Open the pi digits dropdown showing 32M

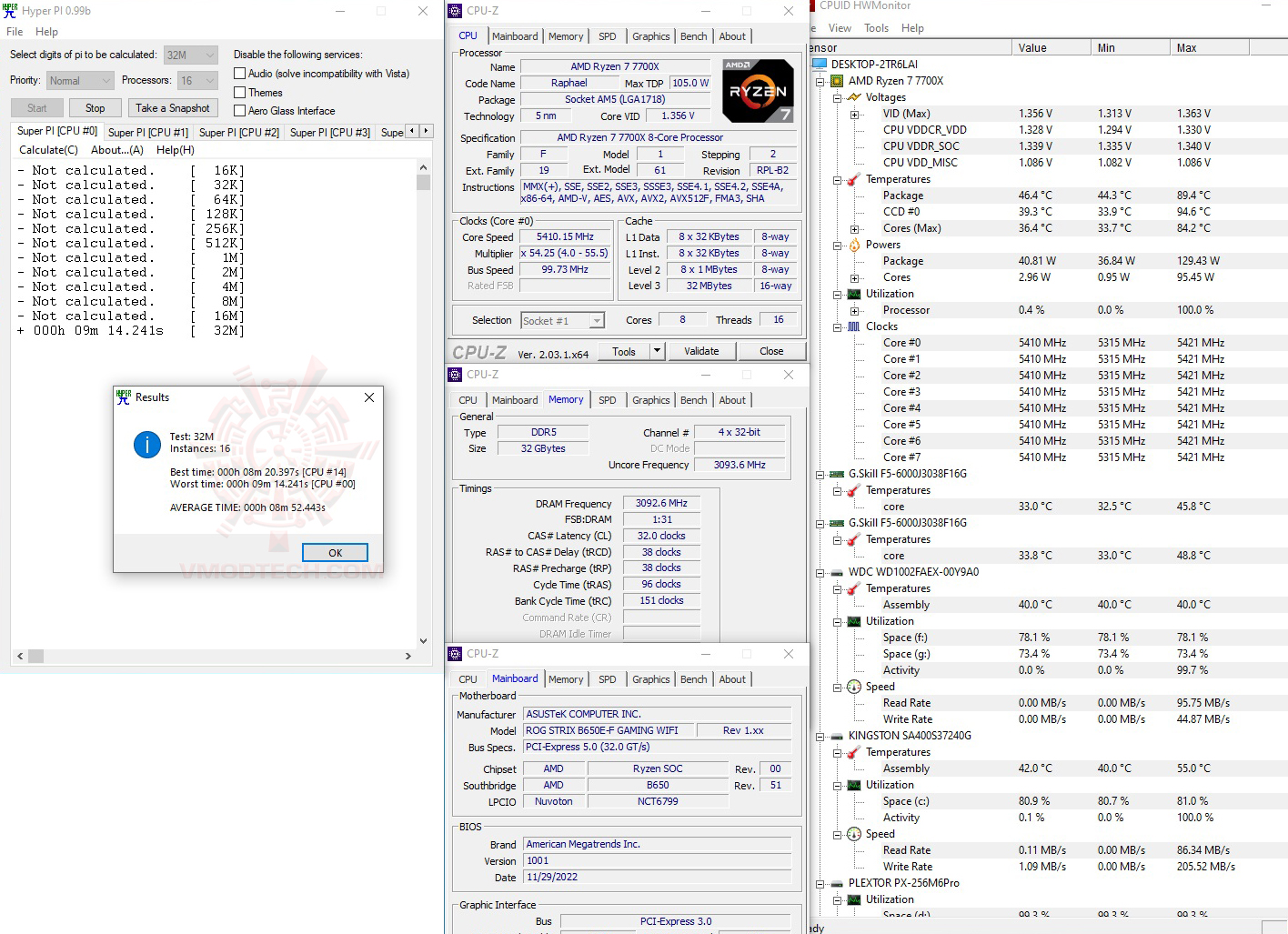(190, 55)
